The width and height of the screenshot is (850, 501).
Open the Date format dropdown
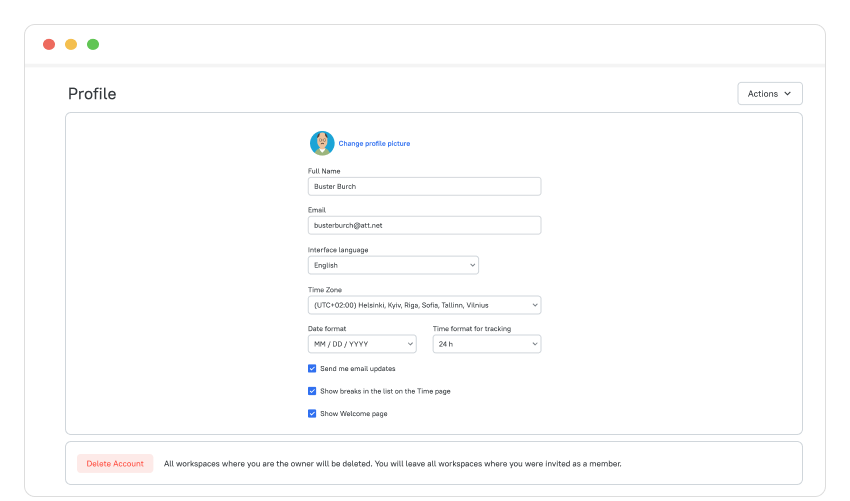click(x=362, y=344)
